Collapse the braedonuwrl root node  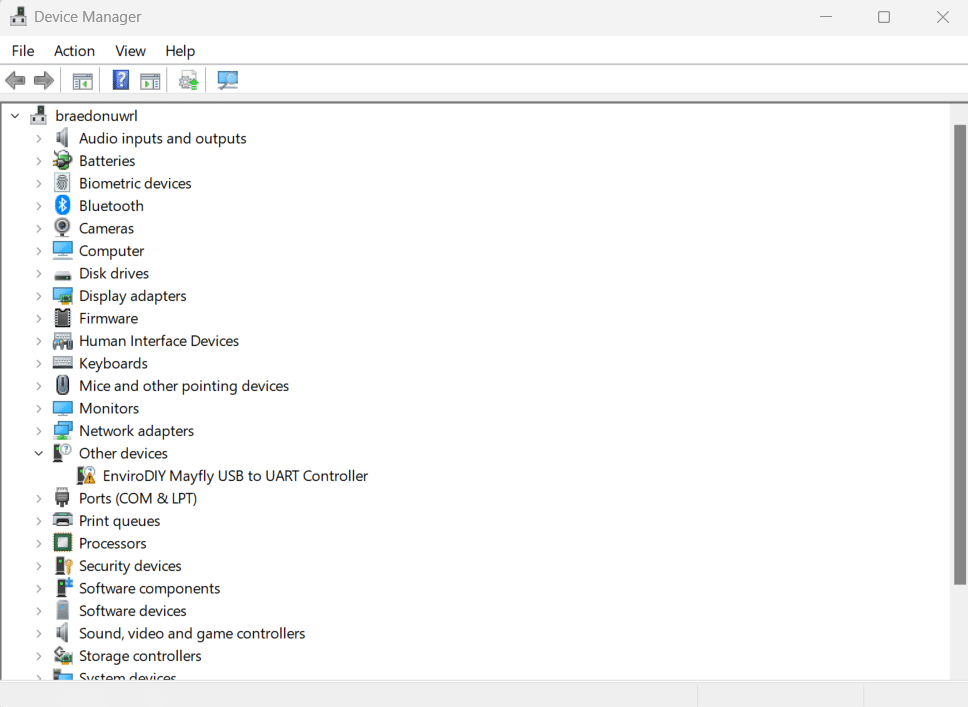point(15,116)
